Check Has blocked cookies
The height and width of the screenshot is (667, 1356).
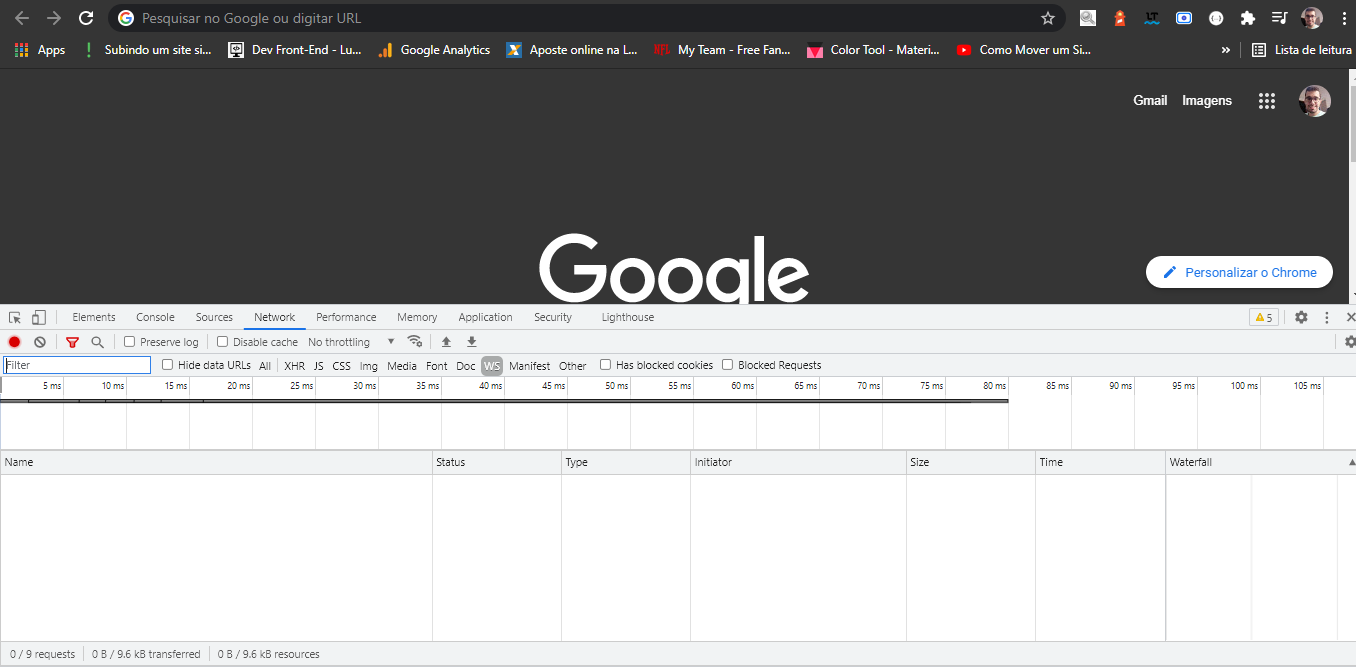pos(605,365)
